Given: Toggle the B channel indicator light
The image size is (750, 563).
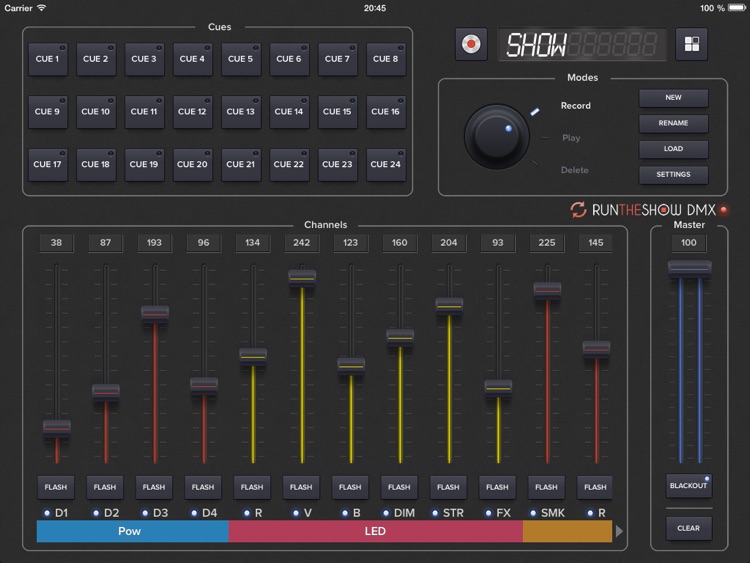Looking at the screenshot, I should click(345, 513).
